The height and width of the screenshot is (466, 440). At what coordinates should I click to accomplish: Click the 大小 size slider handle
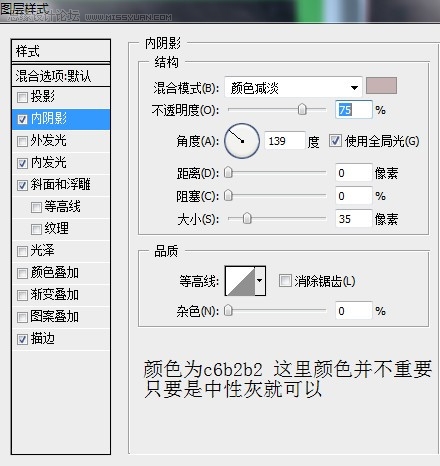coord(247,219)
